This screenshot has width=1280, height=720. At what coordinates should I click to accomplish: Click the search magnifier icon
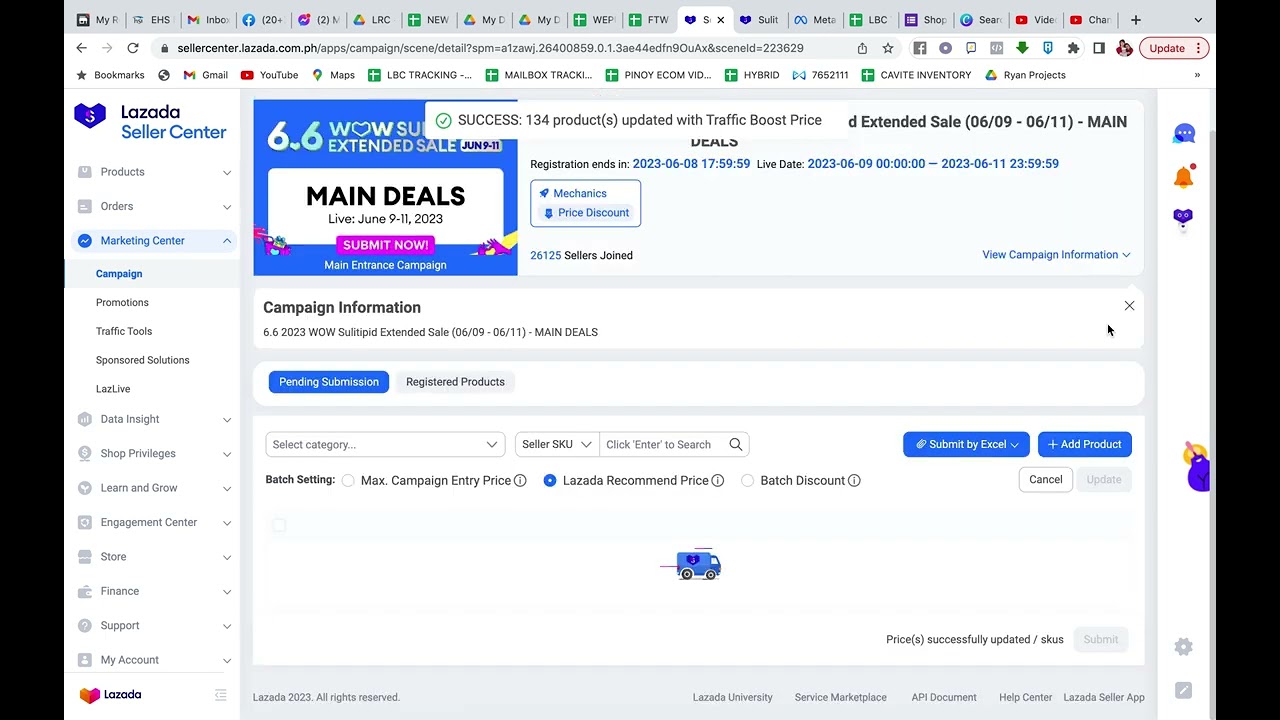tap(736, 445)
